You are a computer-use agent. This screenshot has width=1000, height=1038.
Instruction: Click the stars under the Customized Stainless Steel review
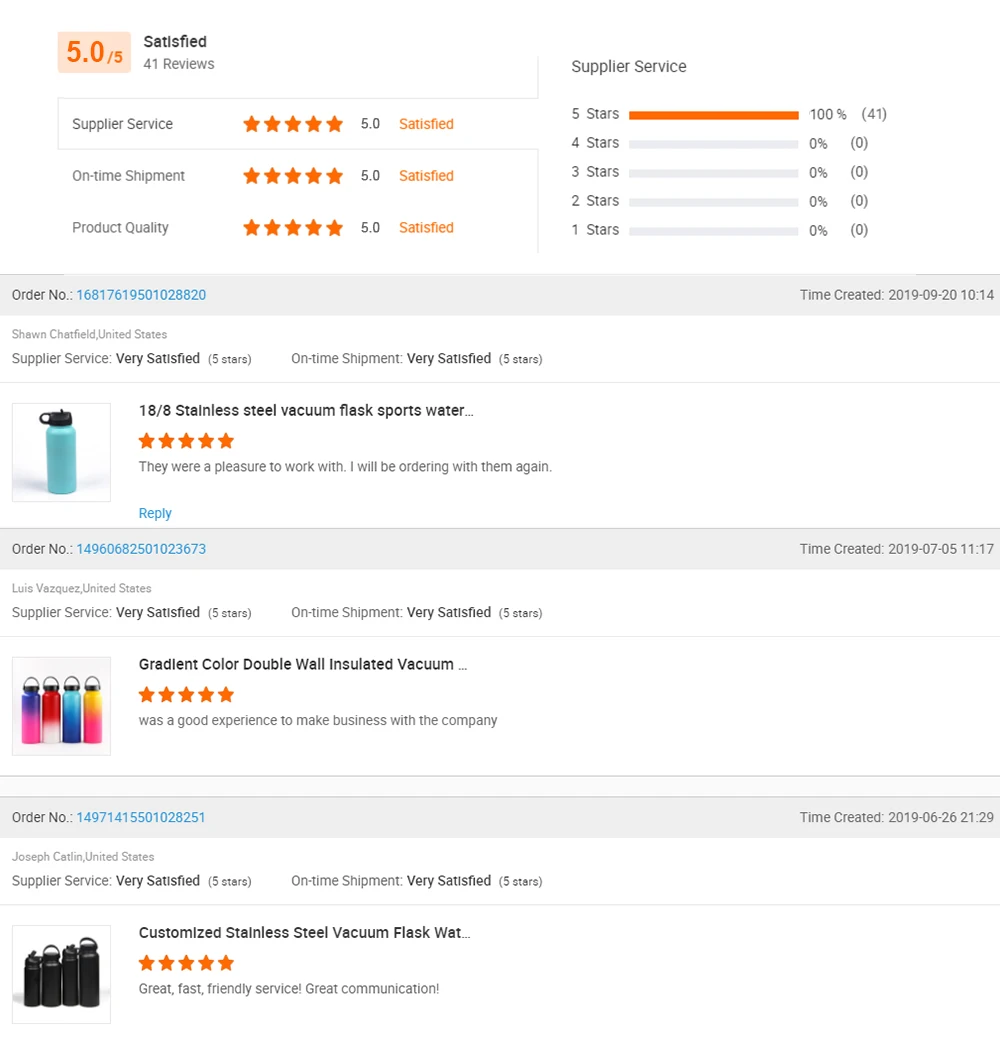[x=187, y=963]
